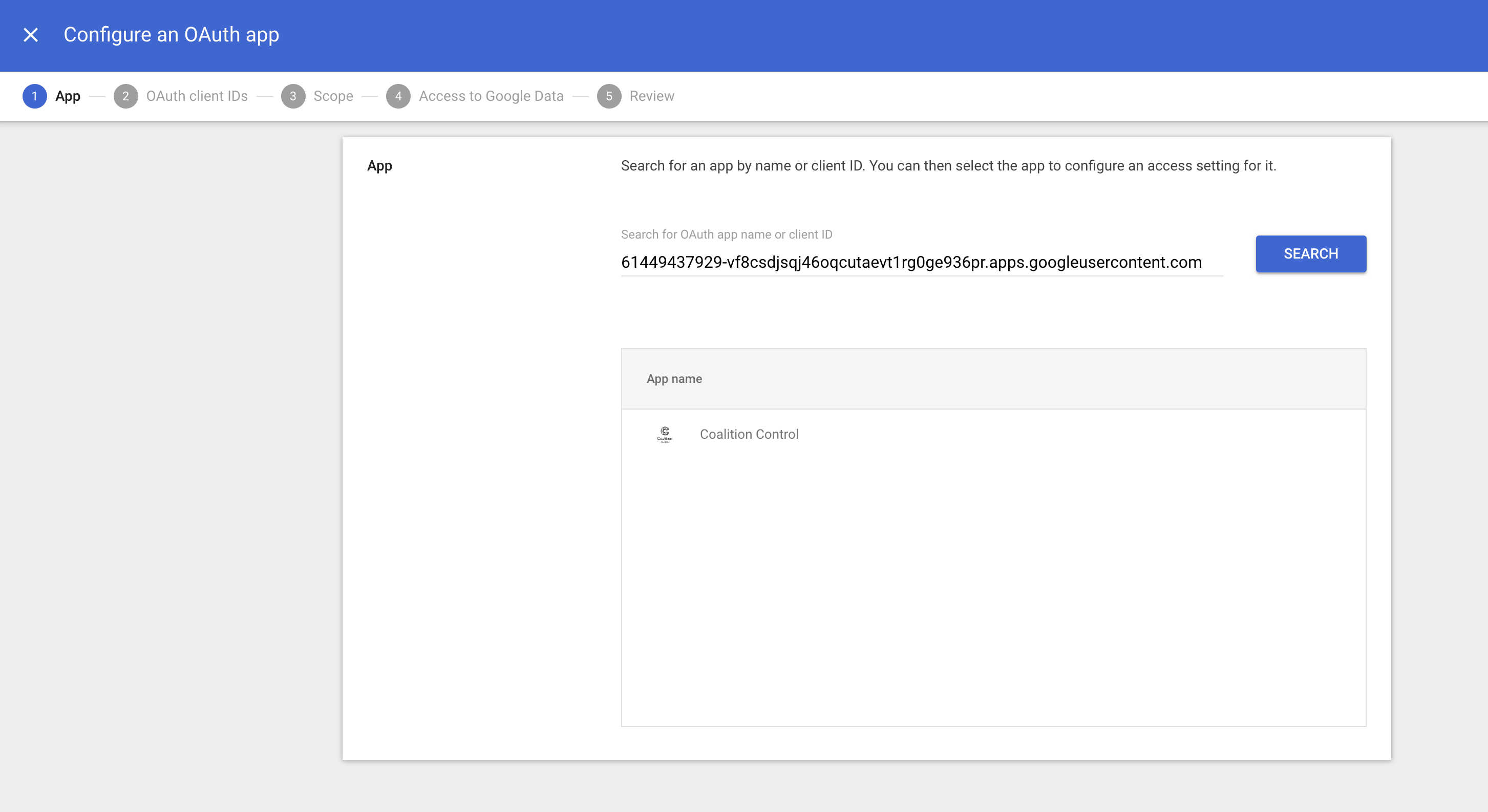Click the step 3 circle icon
The image size is (1488, 812).
(293, 96)
